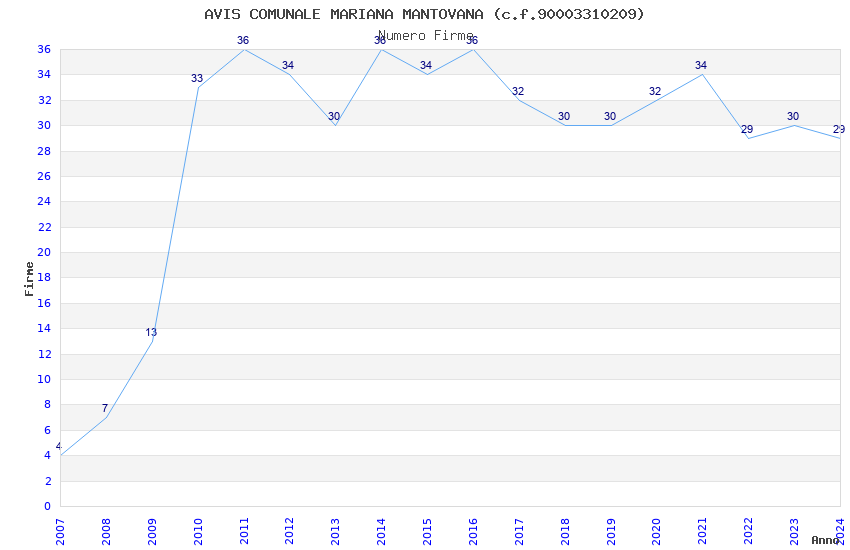Click the y-axis tick value 16
The height and width of the screenshot is (550, 850).
click(x=44, y=303)
